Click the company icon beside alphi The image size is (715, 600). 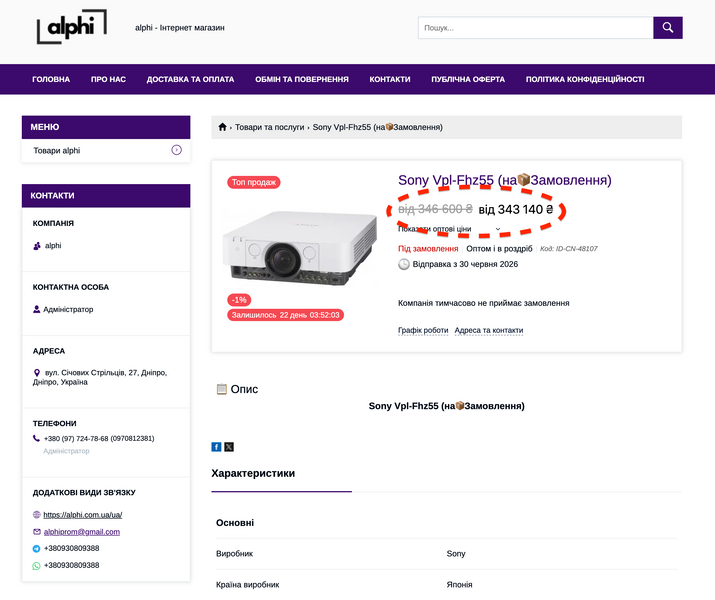[37, 246]
